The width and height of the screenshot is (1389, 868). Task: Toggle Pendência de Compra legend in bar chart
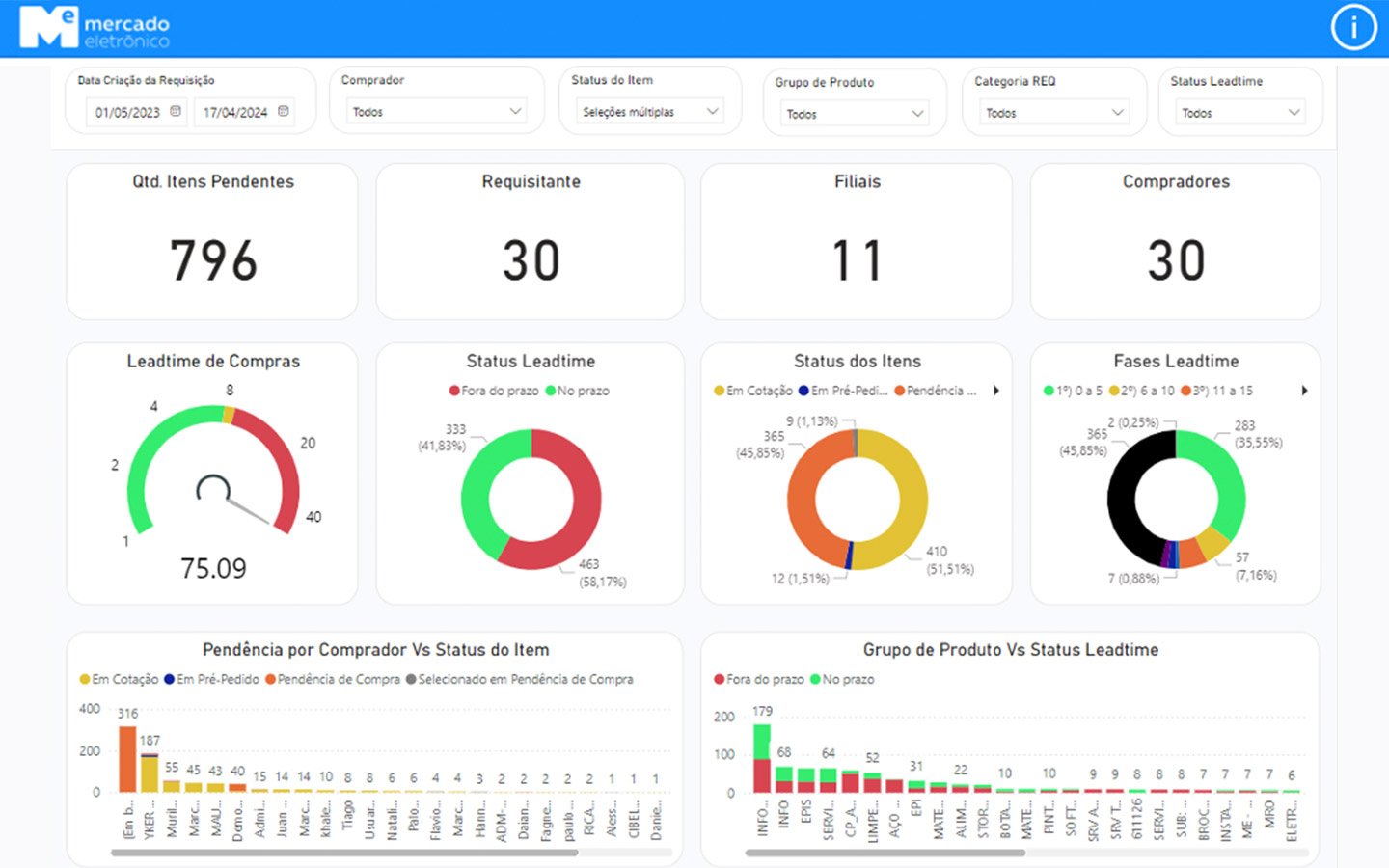(x=338, y=679)
